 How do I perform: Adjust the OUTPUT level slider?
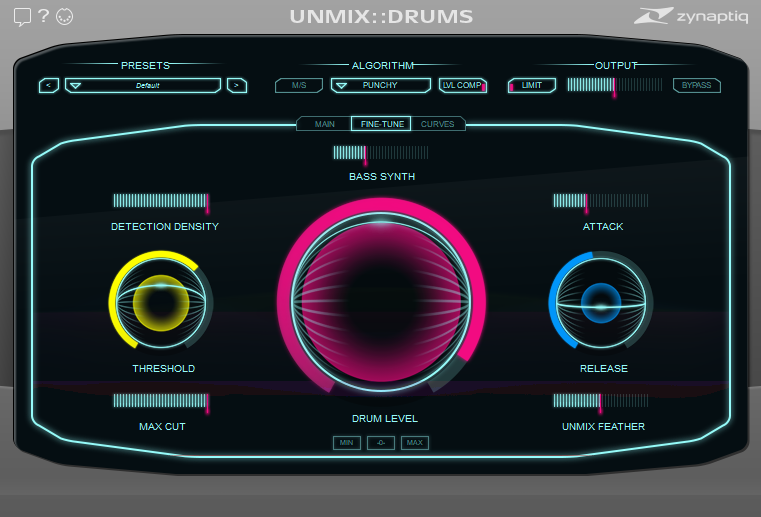pos(614,85)
